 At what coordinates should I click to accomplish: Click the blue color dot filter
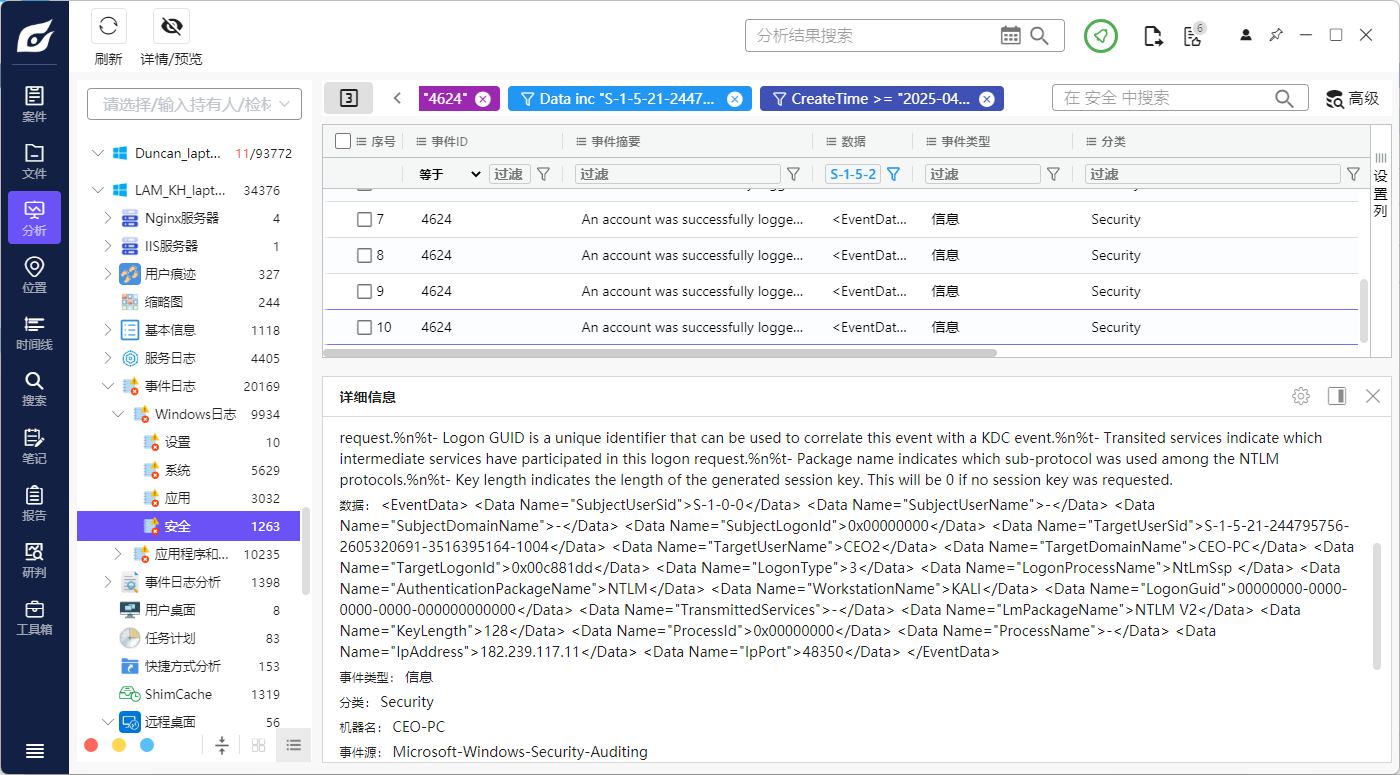point(147,745)
